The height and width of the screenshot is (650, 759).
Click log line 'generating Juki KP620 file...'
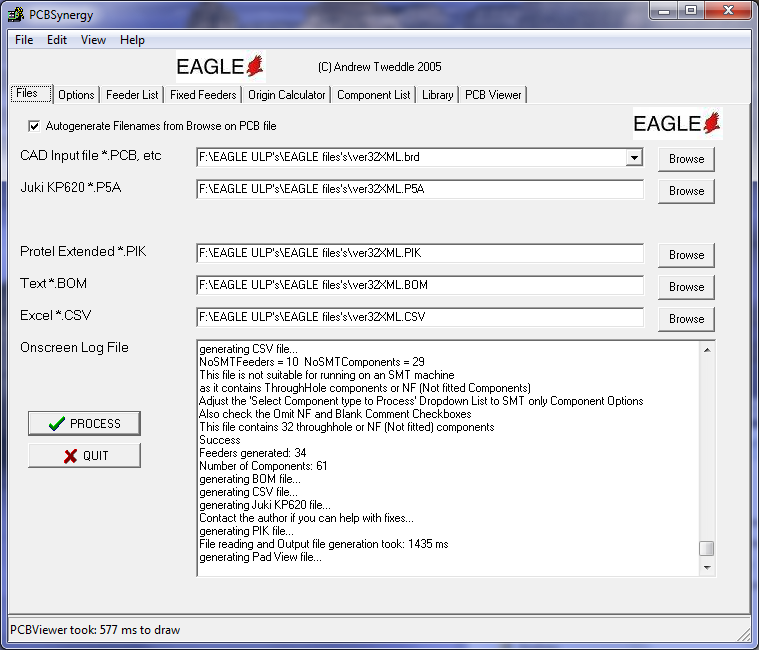(x=265, y=505)
